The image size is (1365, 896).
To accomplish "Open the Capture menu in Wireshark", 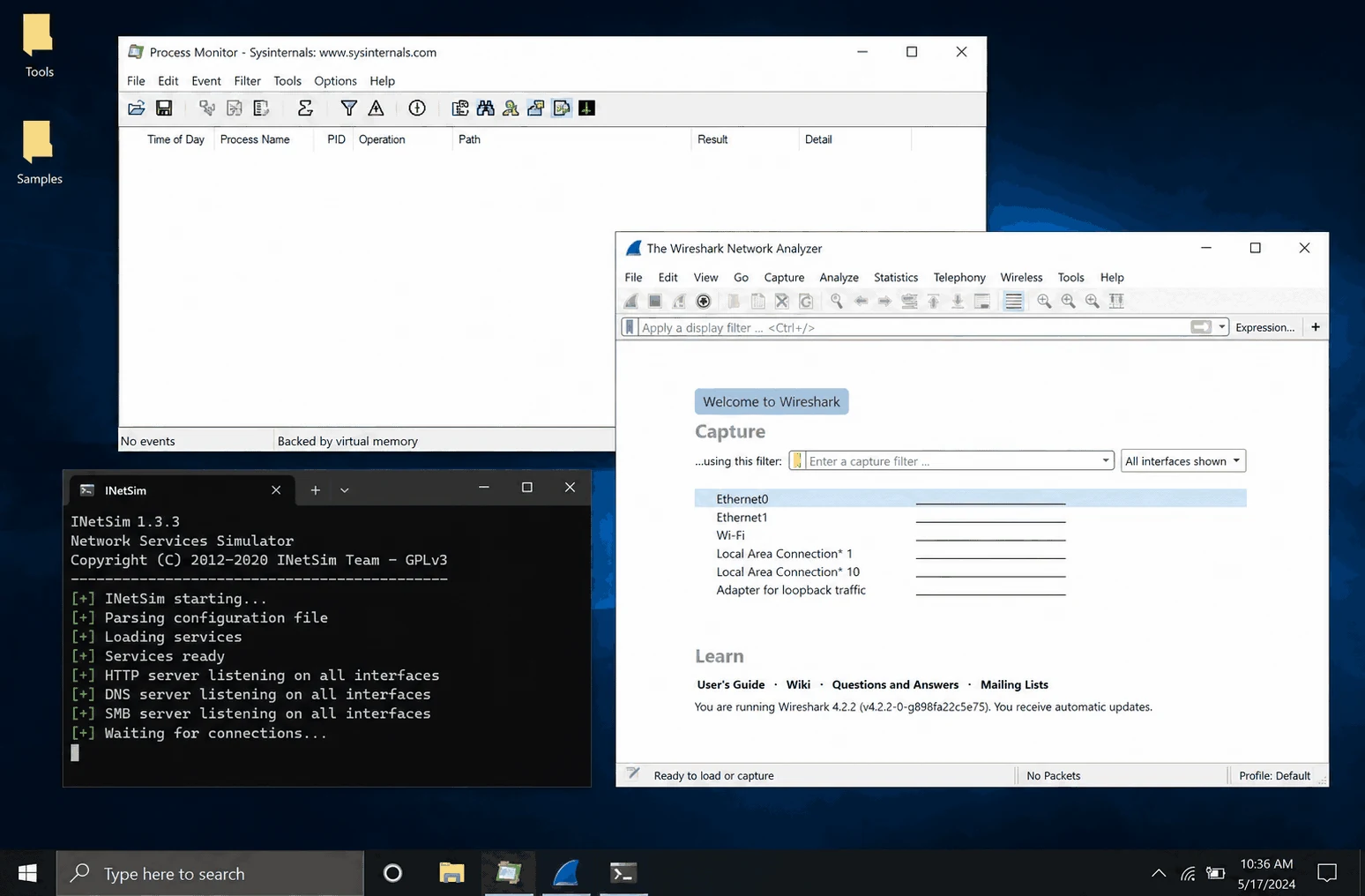I will coord(784,277).
